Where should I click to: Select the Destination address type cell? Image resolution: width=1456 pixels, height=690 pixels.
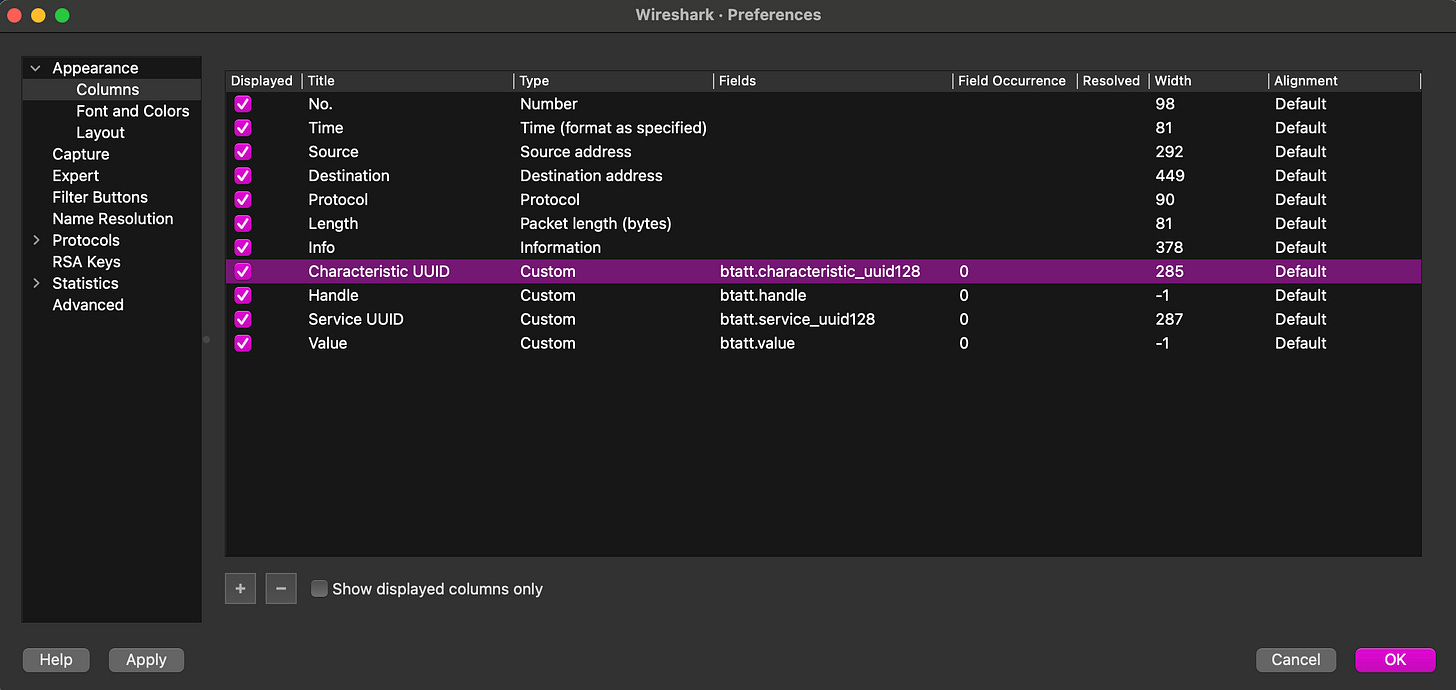click(x=591, y=176)
